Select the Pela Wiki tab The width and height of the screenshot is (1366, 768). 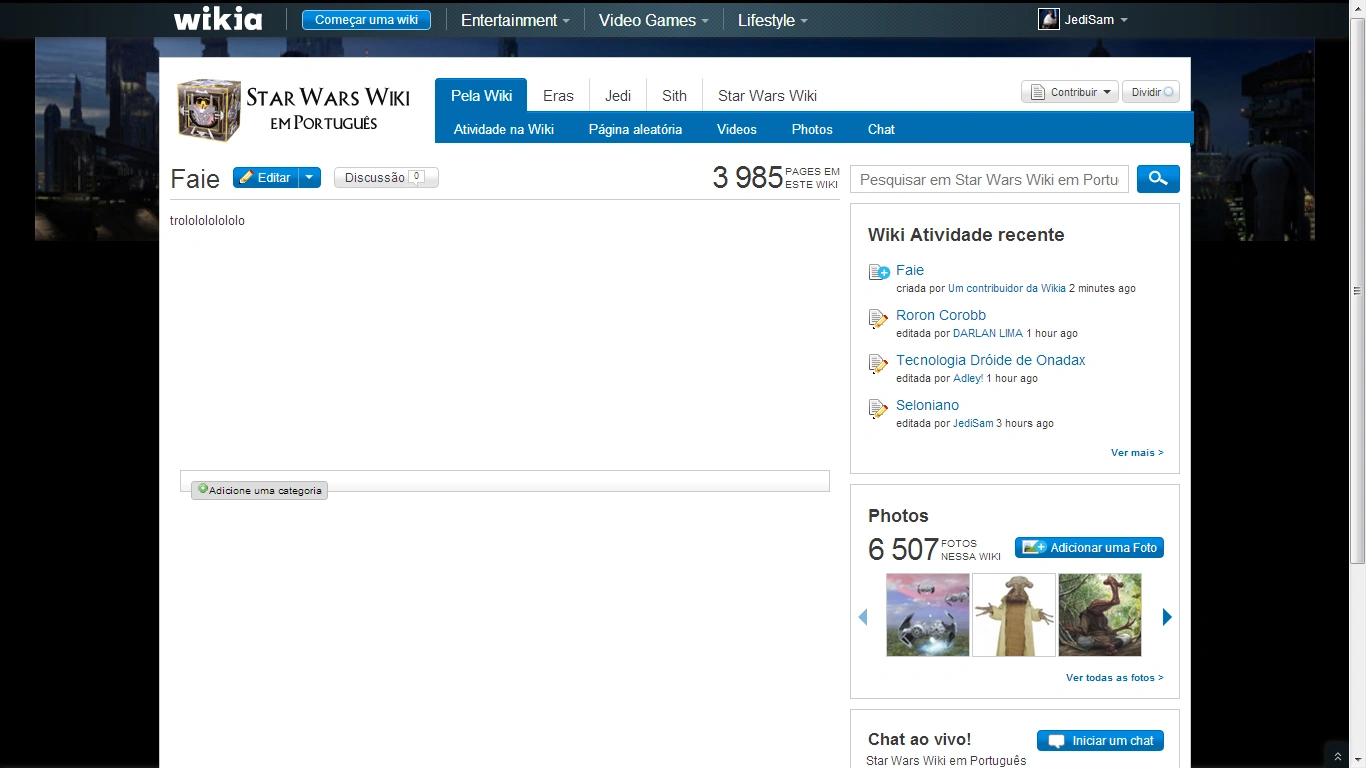(481, 96)
